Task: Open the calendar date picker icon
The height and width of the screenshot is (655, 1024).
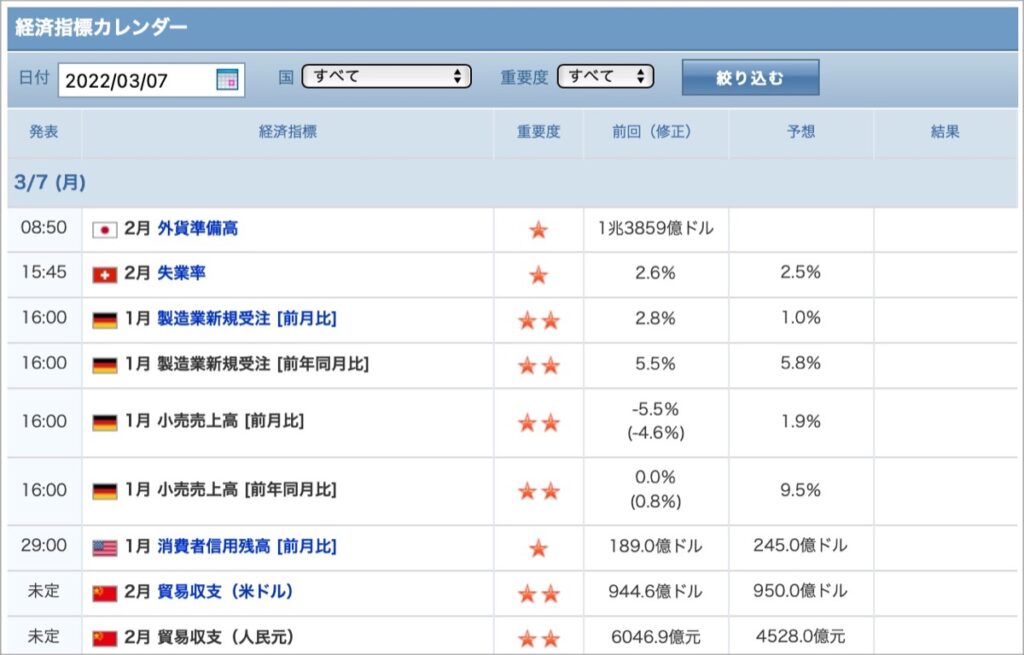Action: coord(227,80)
